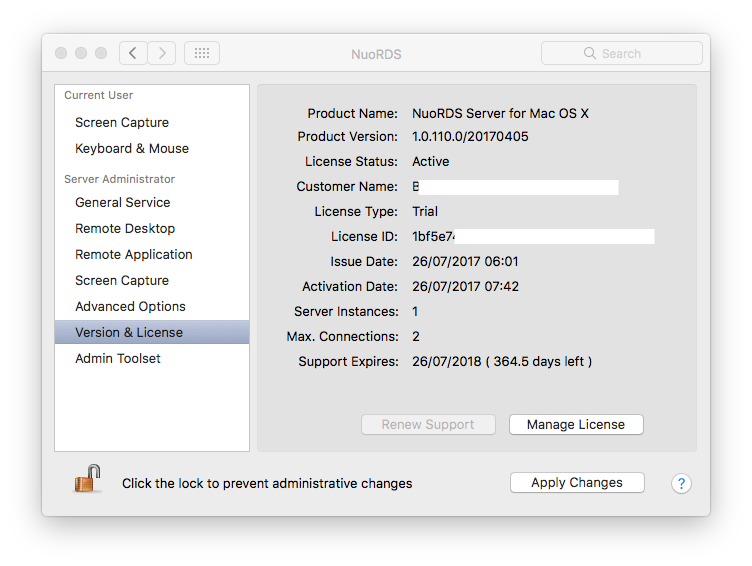Click the License Status value 'Active'
The width and height of the screenshot is (752, 566).
[x=431, y=162]
